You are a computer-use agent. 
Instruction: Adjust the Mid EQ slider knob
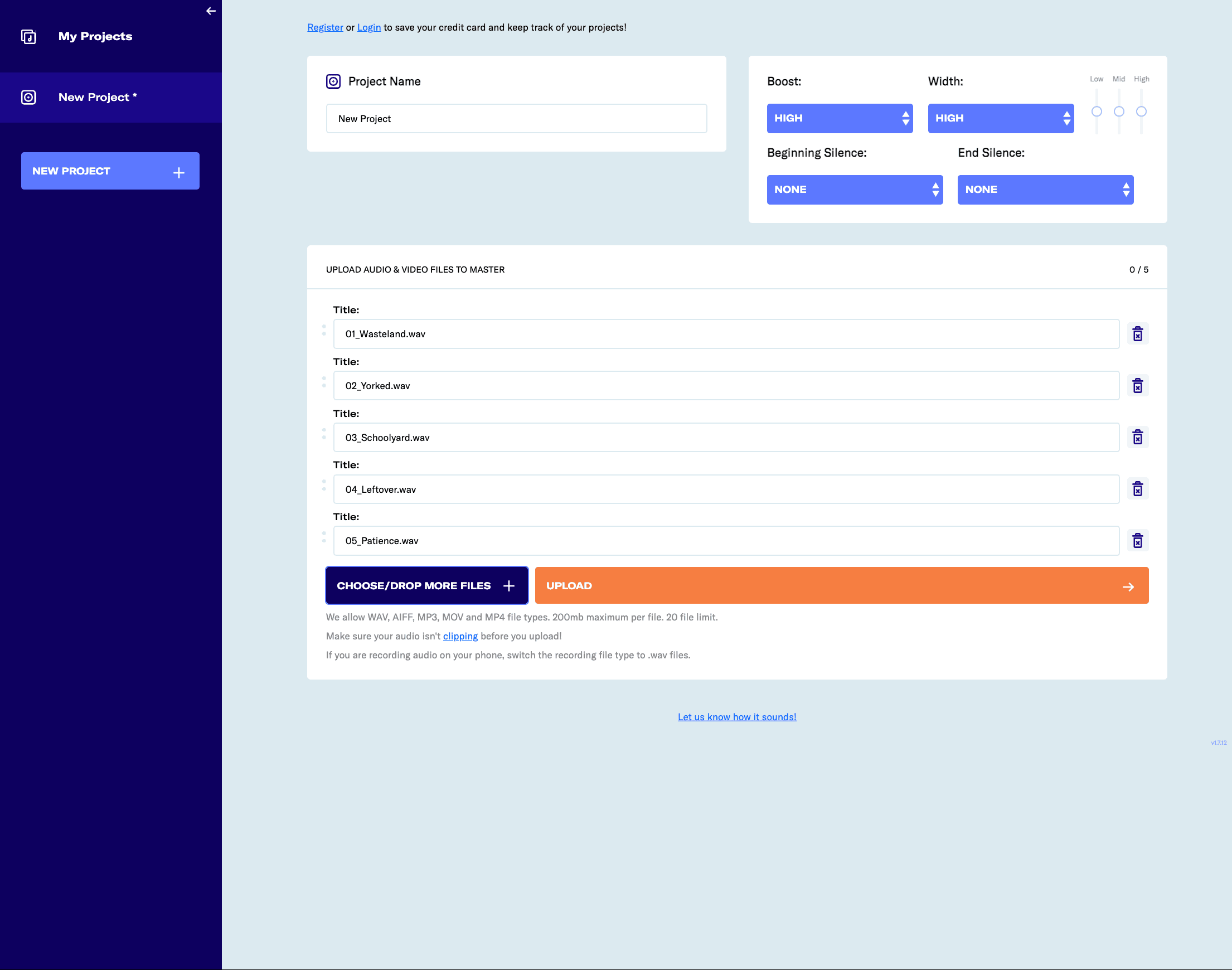(1119, 111)
